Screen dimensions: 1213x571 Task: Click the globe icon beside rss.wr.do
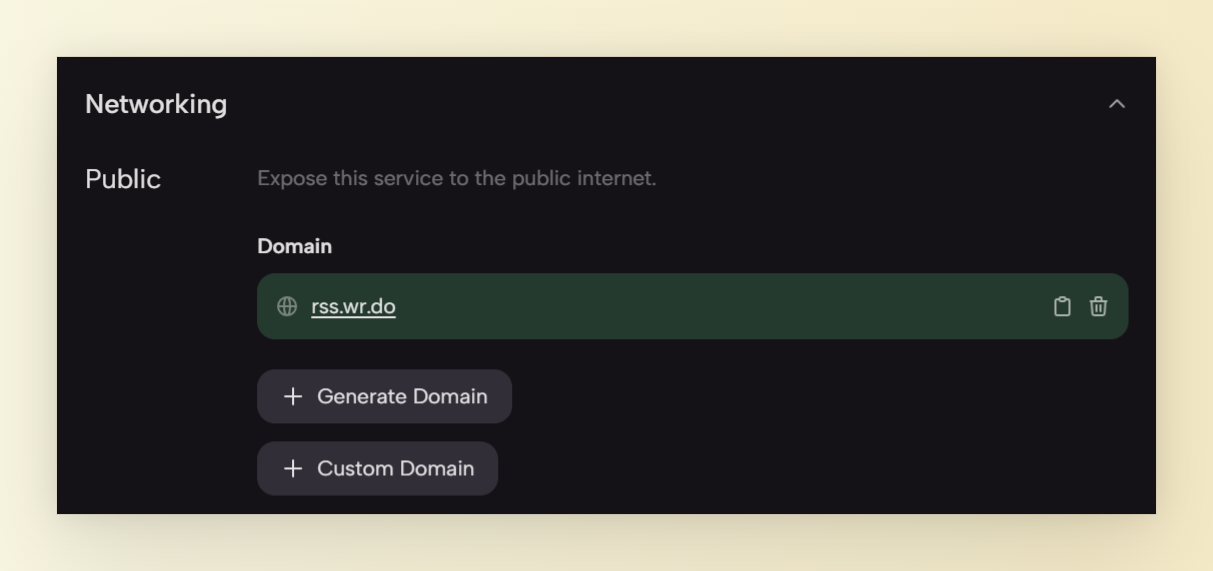(287, 307)
